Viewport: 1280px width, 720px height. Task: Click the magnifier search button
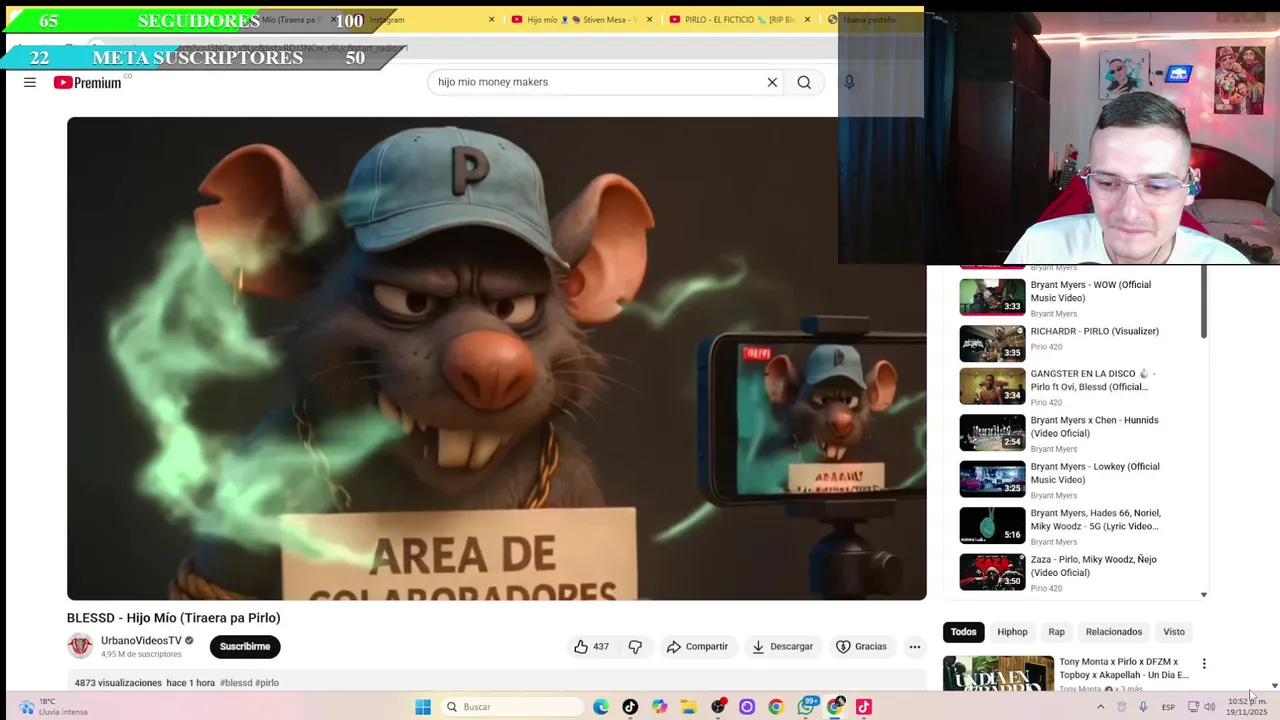click(x=804, y=82)
